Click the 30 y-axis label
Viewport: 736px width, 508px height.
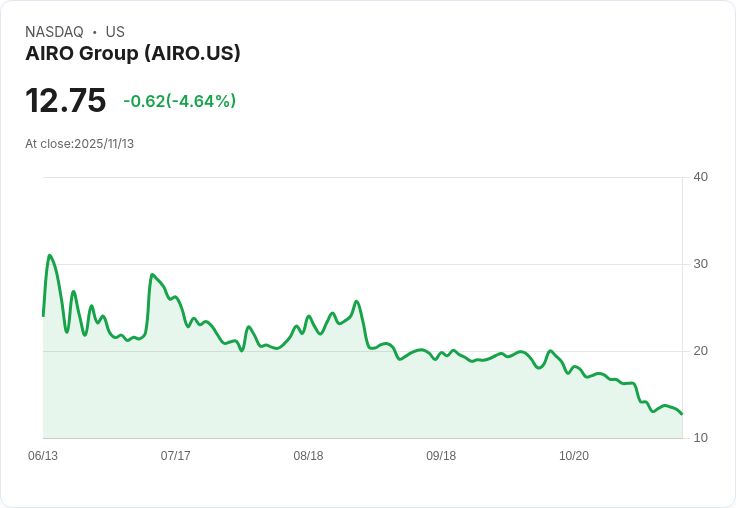[x=700, y=264]
